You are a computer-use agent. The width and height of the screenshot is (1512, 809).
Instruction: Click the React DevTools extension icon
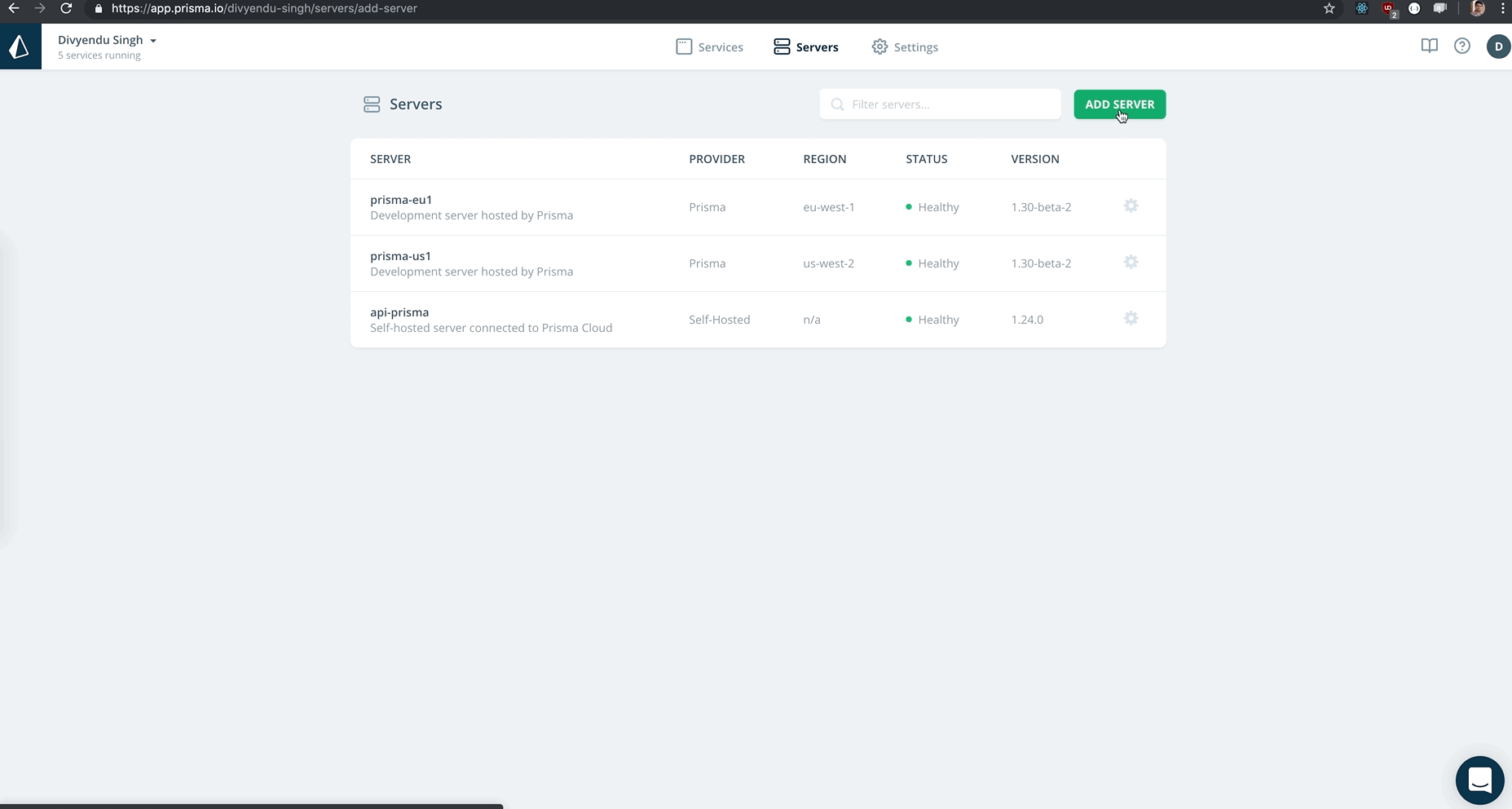(1362, 8)
